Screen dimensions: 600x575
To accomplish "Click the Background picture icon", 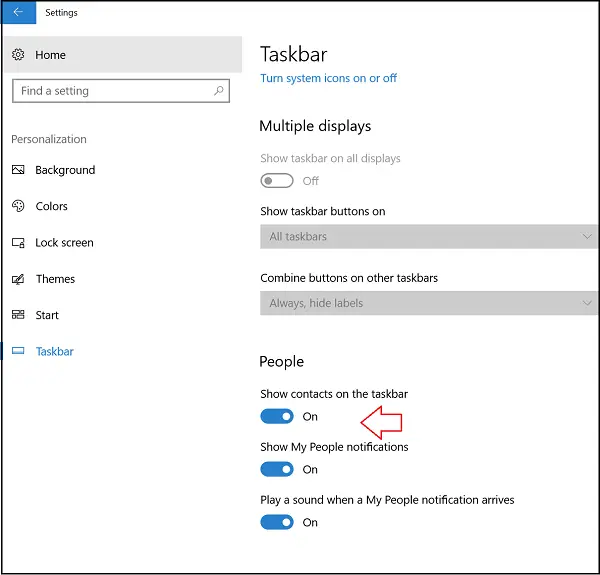I will (18, 169).
